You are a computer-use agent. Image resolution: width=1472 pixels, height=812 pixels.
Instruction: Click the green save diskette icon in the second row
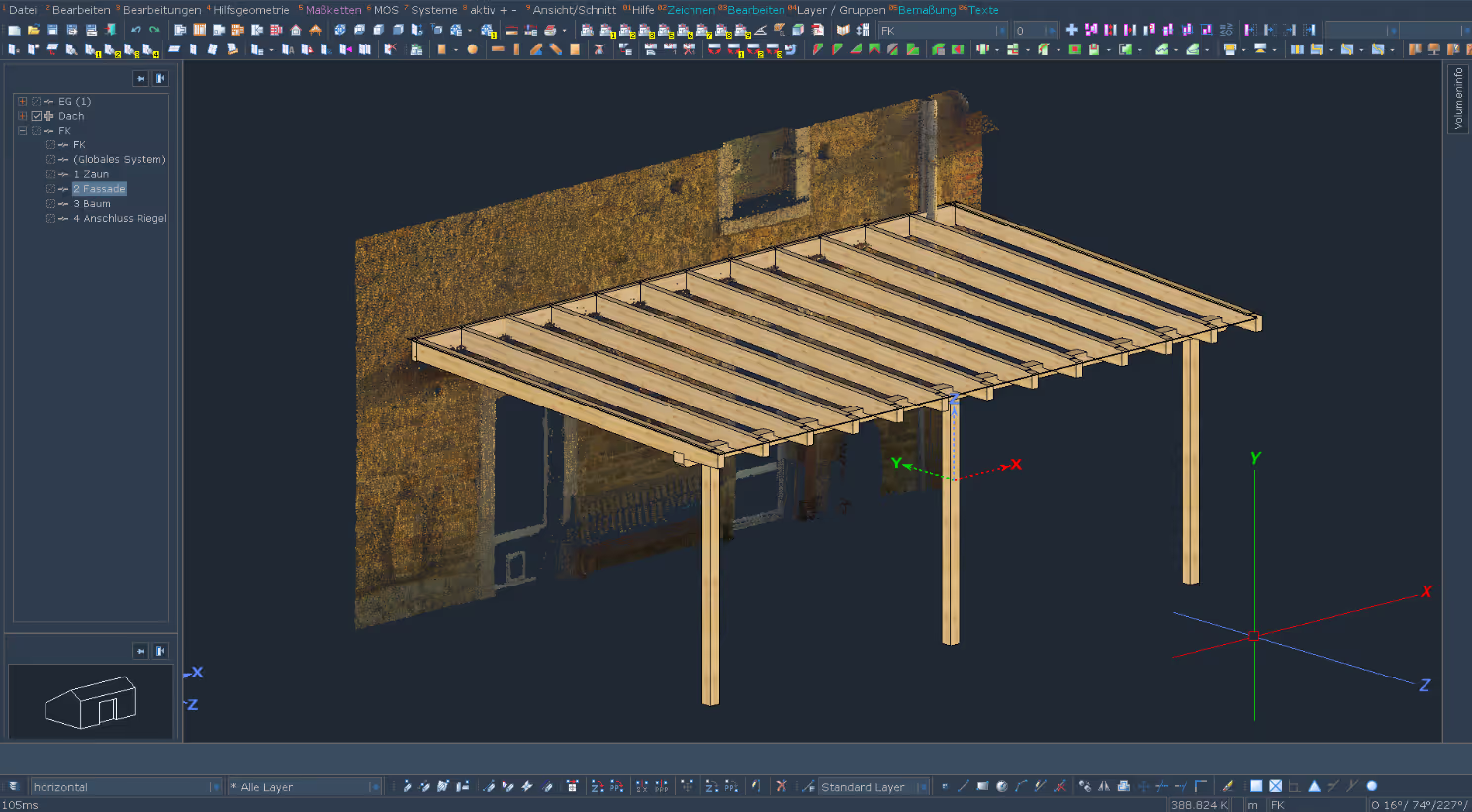pos(1094,49)
